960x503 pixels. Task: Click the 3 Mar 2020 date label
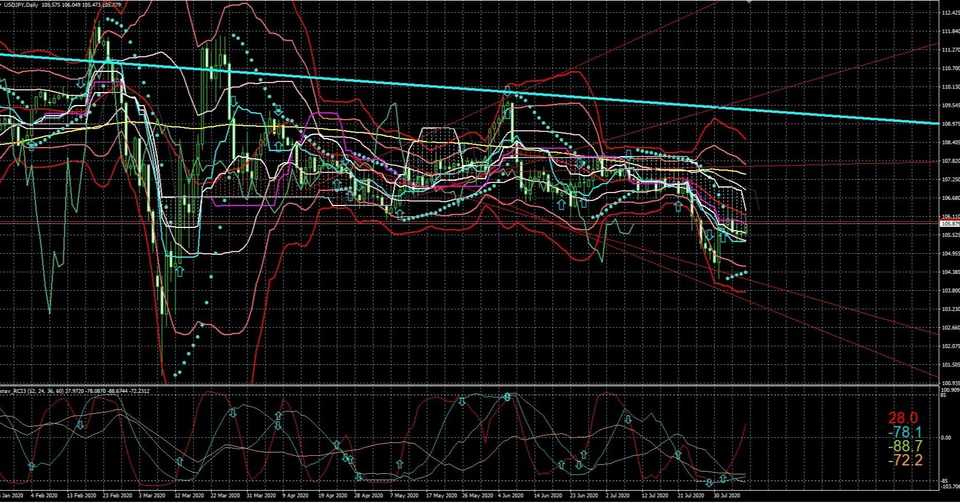coord(152,494)
